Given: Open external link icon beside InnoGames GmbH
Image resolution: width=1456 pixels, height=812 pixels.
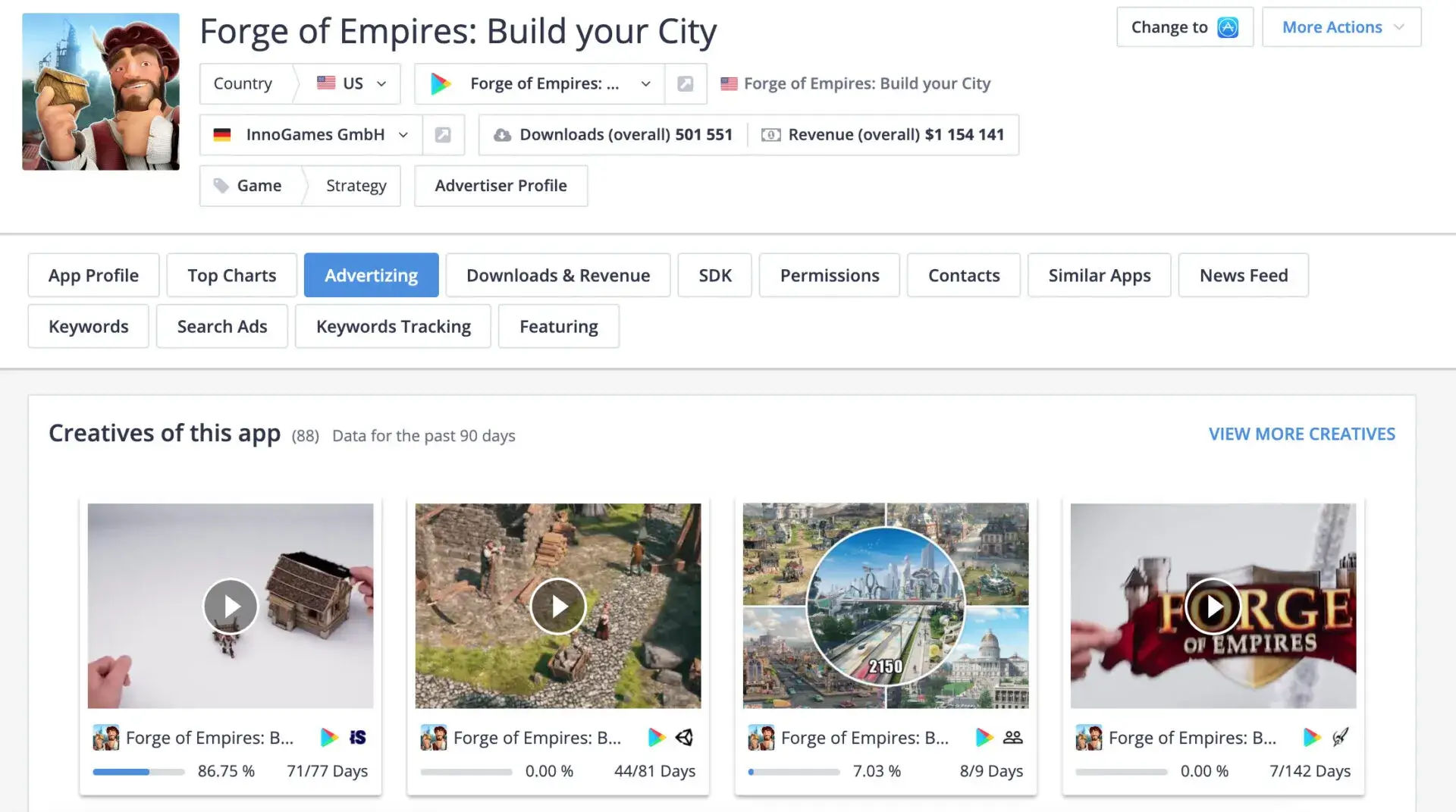Looking at the screenshot, I should tap(443, 135).
